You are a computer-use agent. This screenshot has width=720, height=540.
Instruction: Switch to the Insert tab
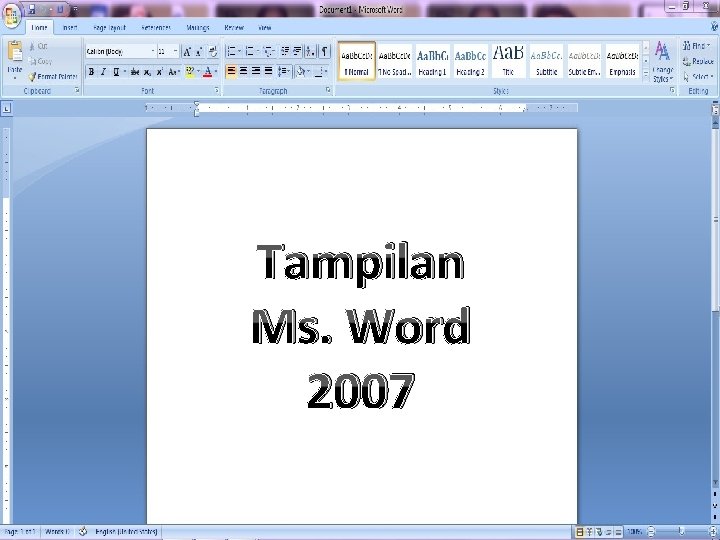click(70, 28)
